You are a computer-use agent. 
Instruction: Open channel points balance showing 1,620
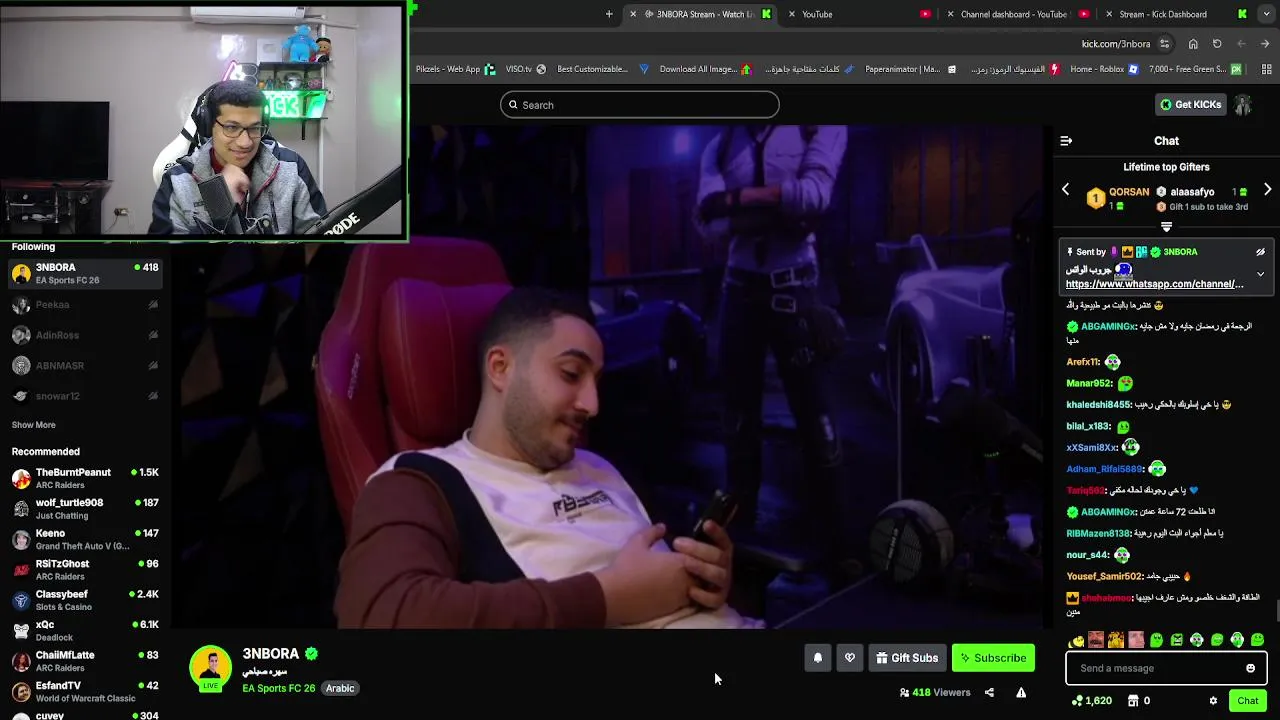(1092, 701)
